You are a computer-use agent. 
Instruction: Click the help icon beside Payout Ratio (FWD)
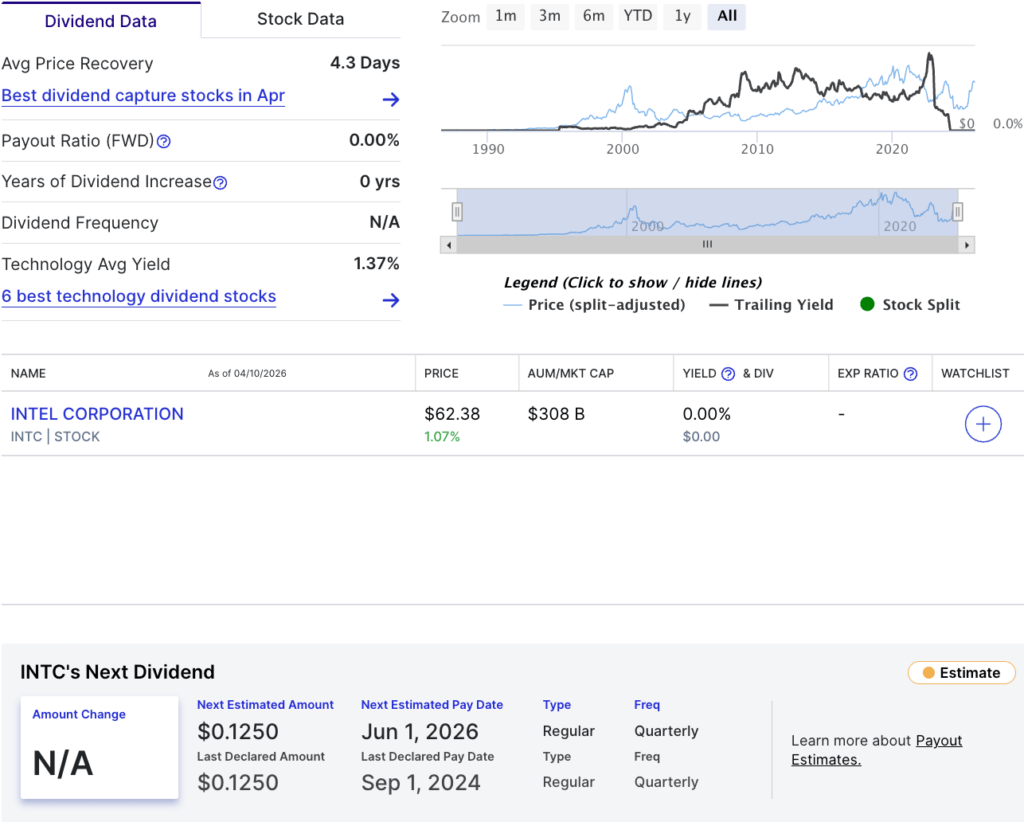point(164,142)
